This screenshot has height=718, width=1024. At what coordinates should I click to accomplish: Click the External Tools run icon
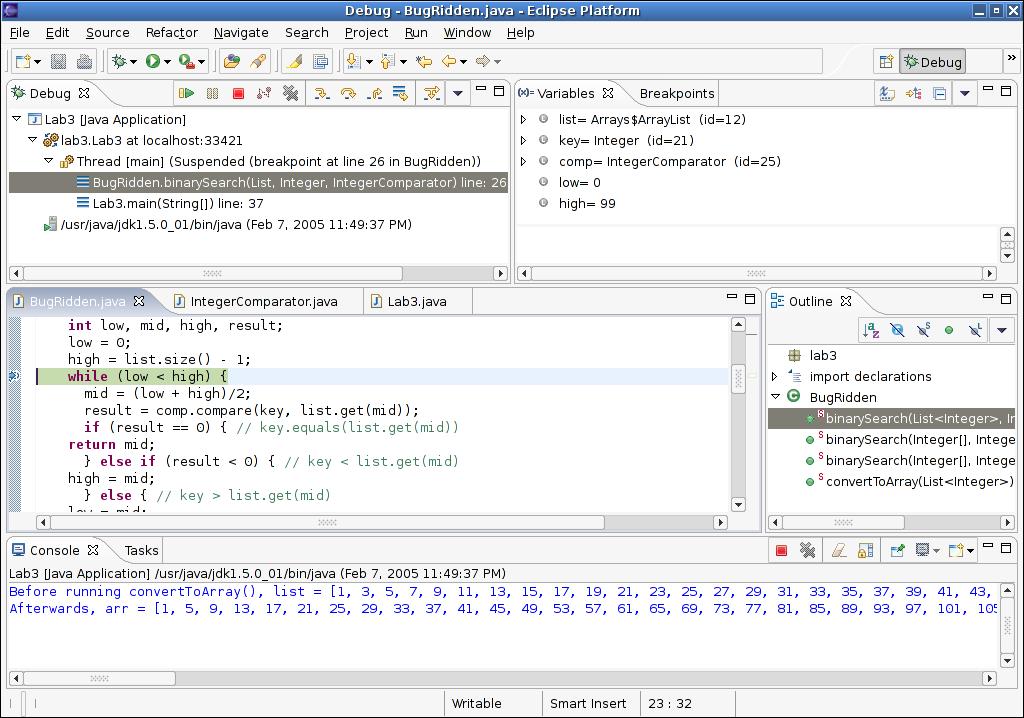(187, 61)
